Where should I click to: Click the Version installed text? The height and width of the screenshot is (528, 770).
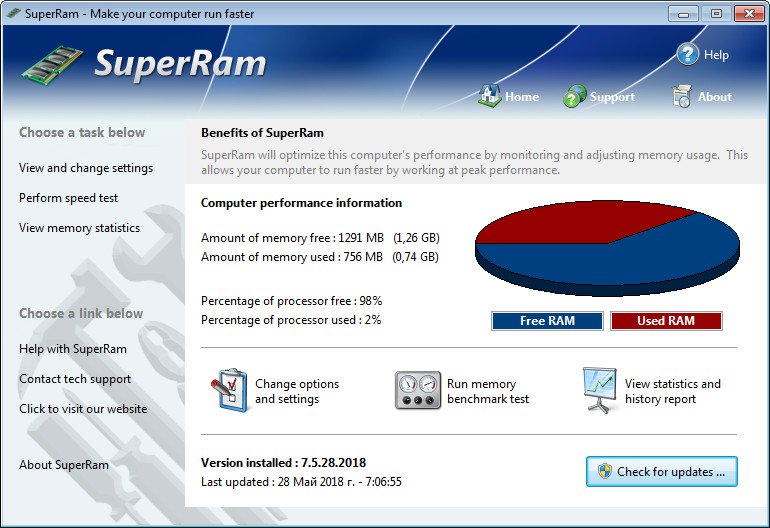[283, 463]
